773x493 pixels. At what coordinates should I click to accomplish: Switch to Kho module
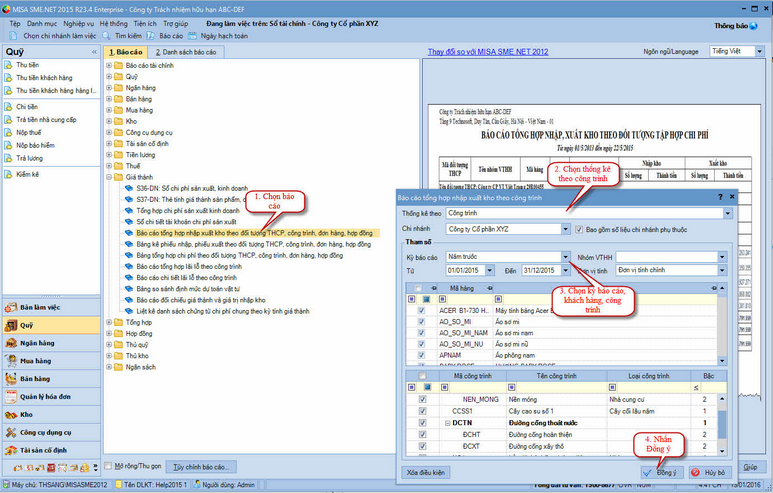(x=51, y=415)
